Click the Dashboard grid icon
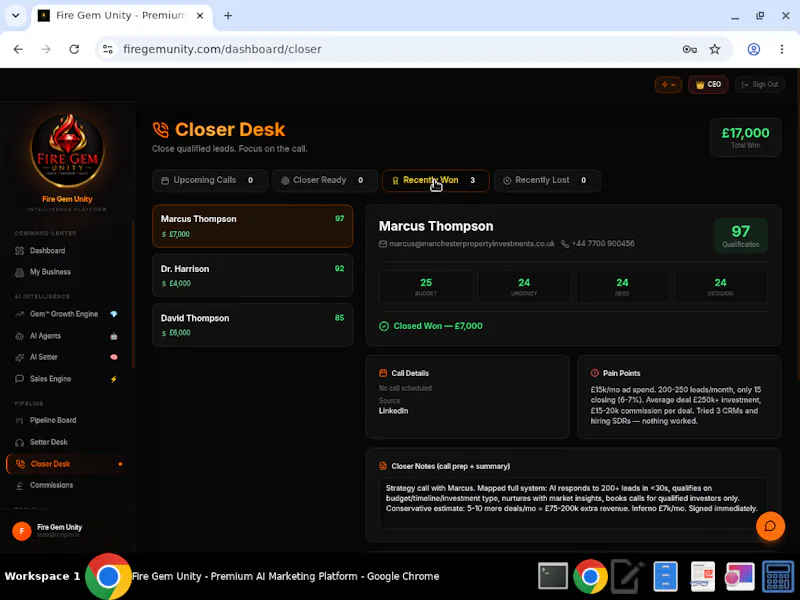This screenshot has height=600, width=800. pos(19,251)
